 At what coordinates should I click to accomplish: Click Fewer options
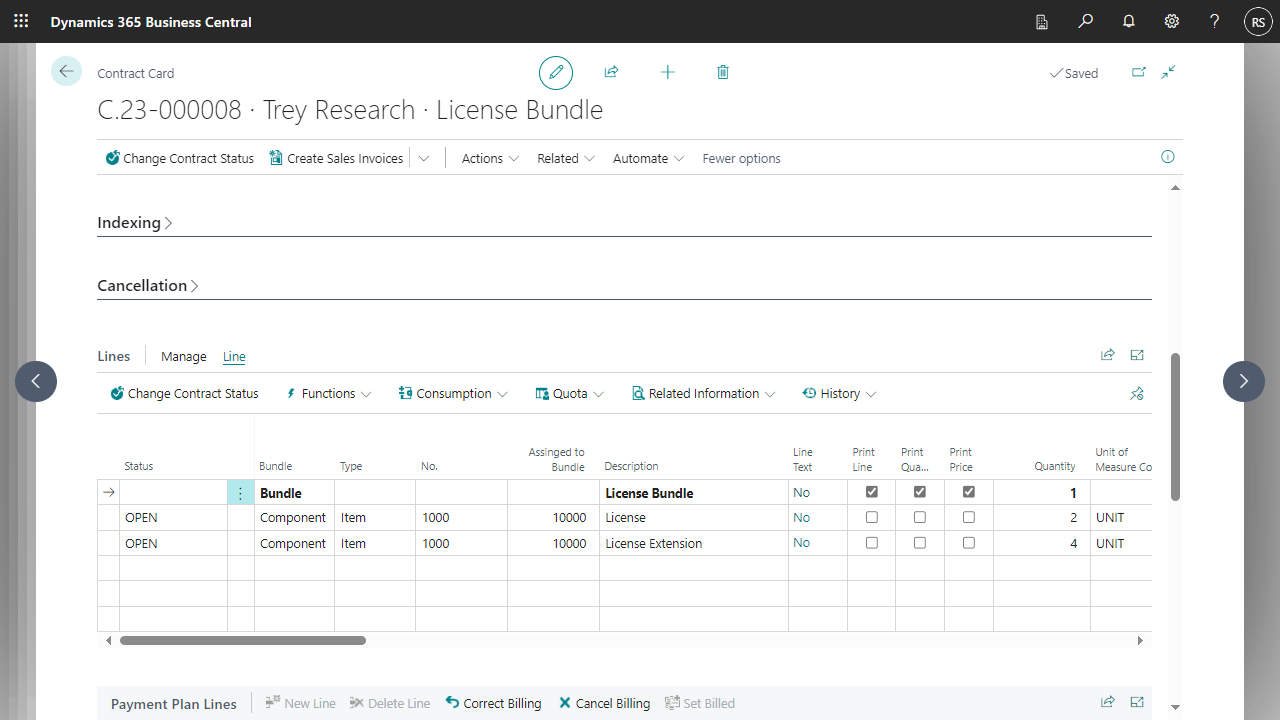coord(741,158)
